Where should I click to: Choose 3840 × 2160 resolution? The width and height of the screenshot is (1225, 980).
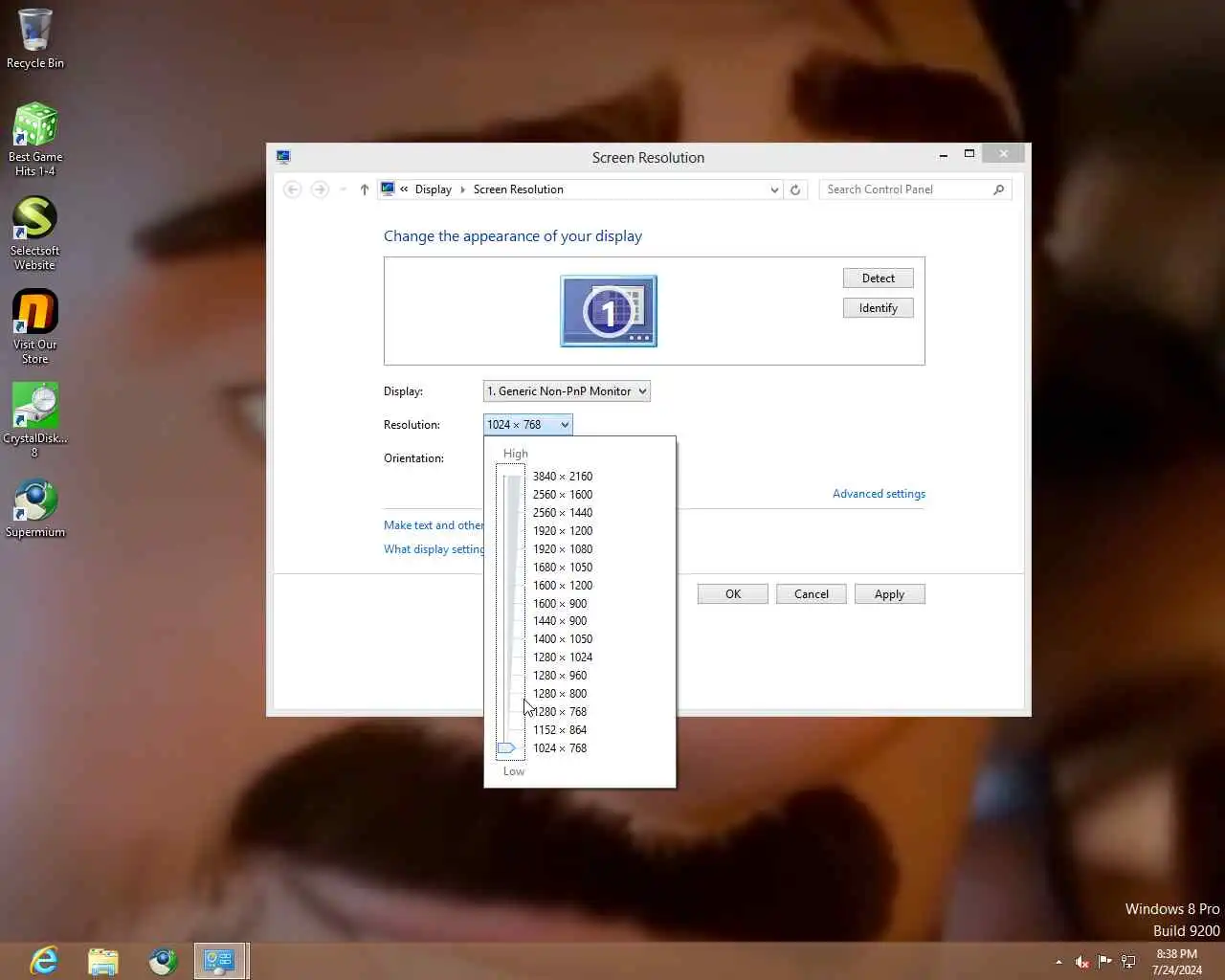coord(563,477)
